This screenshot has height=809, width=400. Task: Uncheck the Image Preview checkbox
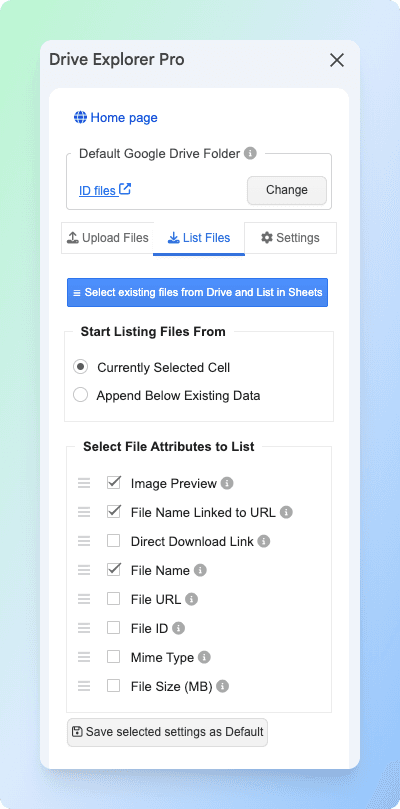click(114, 483)
